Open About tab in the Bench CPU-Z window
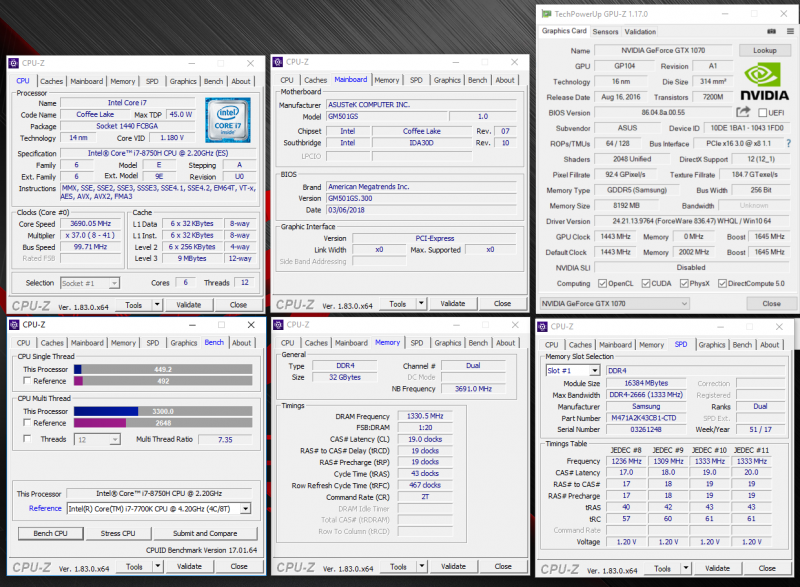This screenshot has height=587, width=800. click(x=241, y=343)
